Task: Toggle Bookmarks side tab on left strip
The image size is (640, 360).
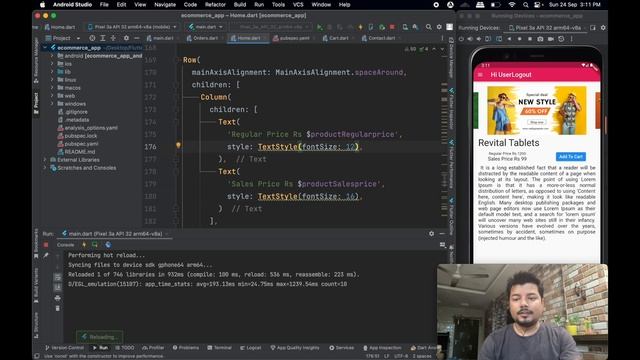Action: [x=36, y=244]
